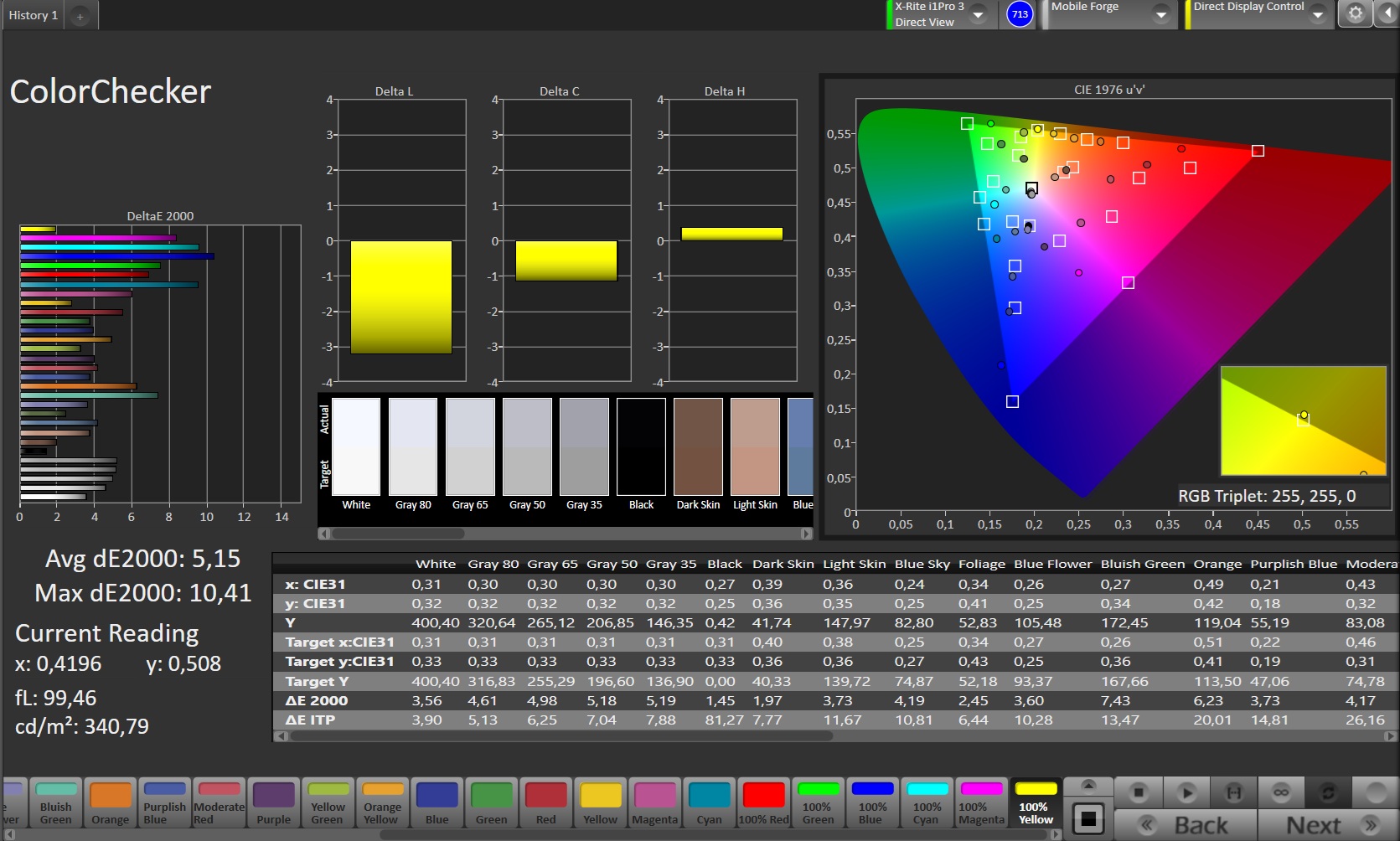Image resolution: width=1400 pixels, height=841 pixels.
Task: Expand the X-Rite i1Pro 3 meter dropdown
Action: coord(978,14)
